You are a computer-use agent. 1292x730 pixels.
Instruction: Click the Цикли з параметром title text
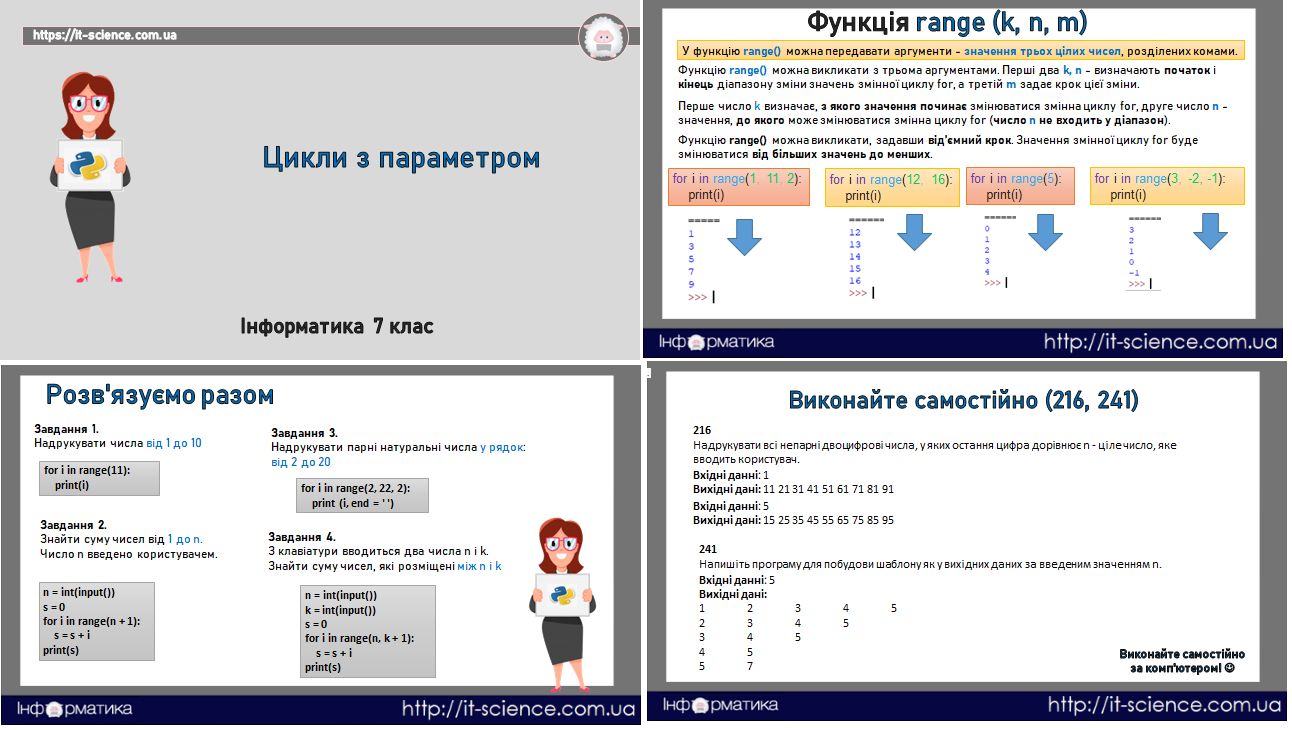click(401, 156)
